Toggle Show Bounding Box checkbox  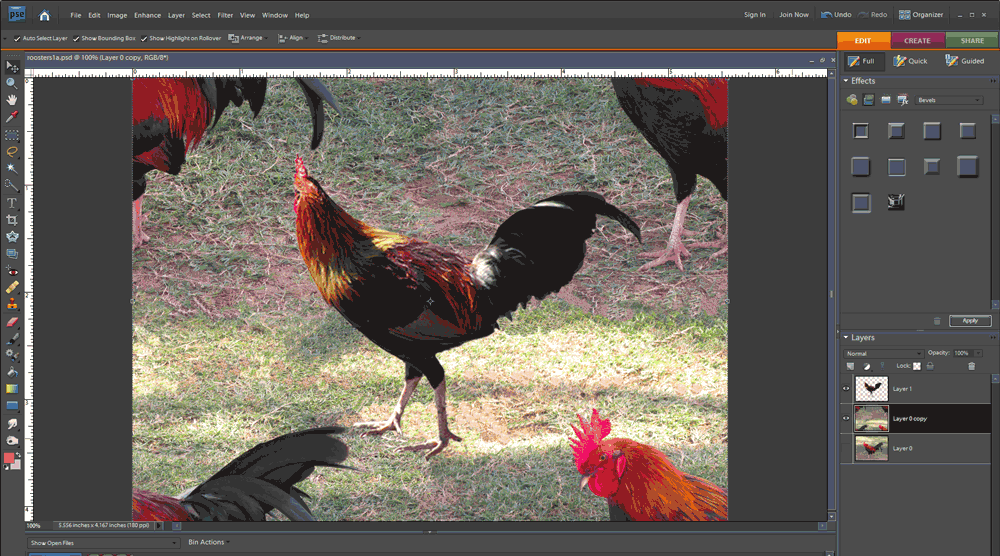tap(76, 38)
